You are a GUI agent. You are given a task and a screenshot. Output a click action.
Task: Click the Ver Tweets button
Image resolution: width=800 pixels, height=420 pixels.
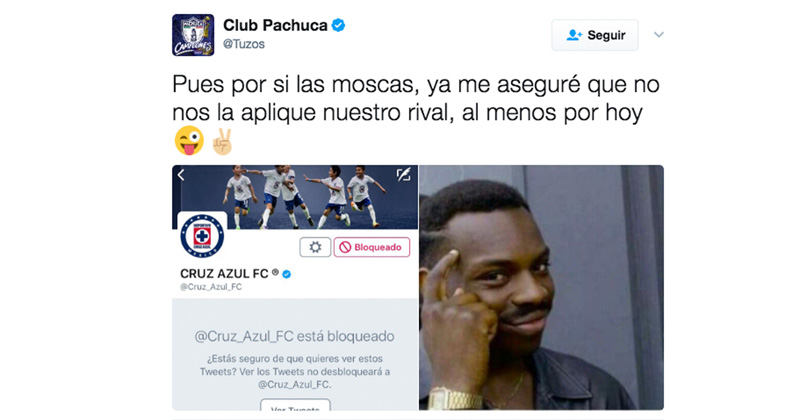tap(295, 405)
